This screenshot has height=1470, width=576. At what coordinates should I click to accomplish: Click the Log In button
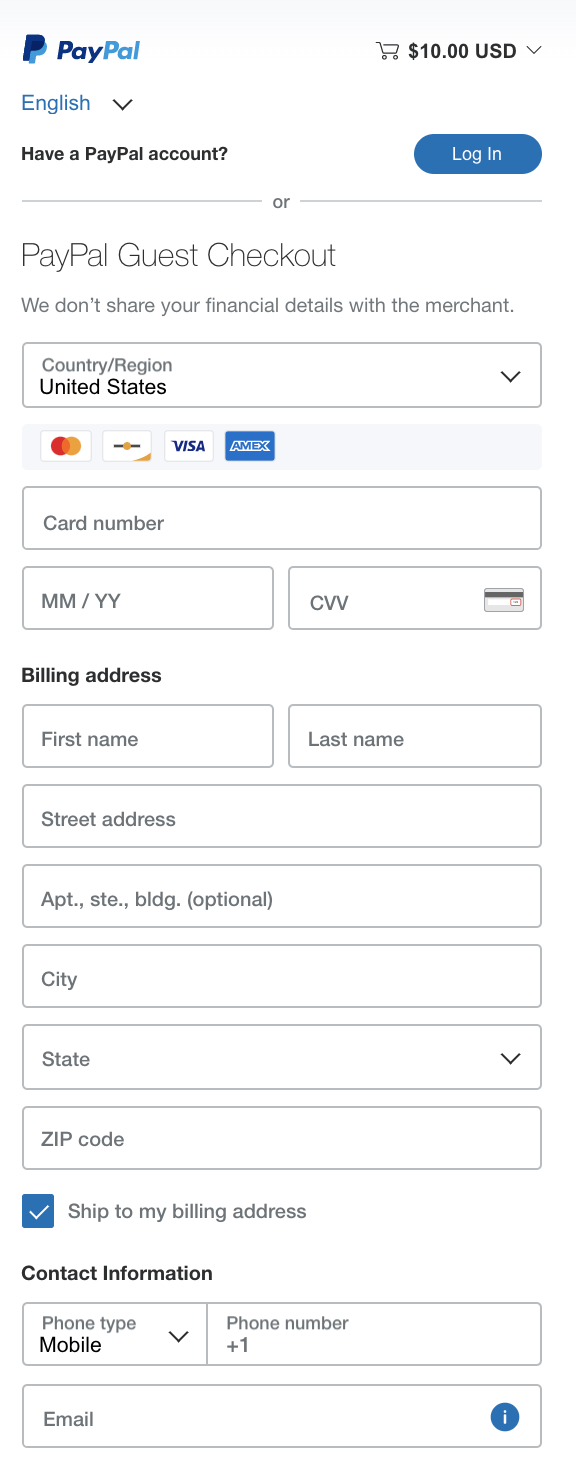click(x=478, y=154)
